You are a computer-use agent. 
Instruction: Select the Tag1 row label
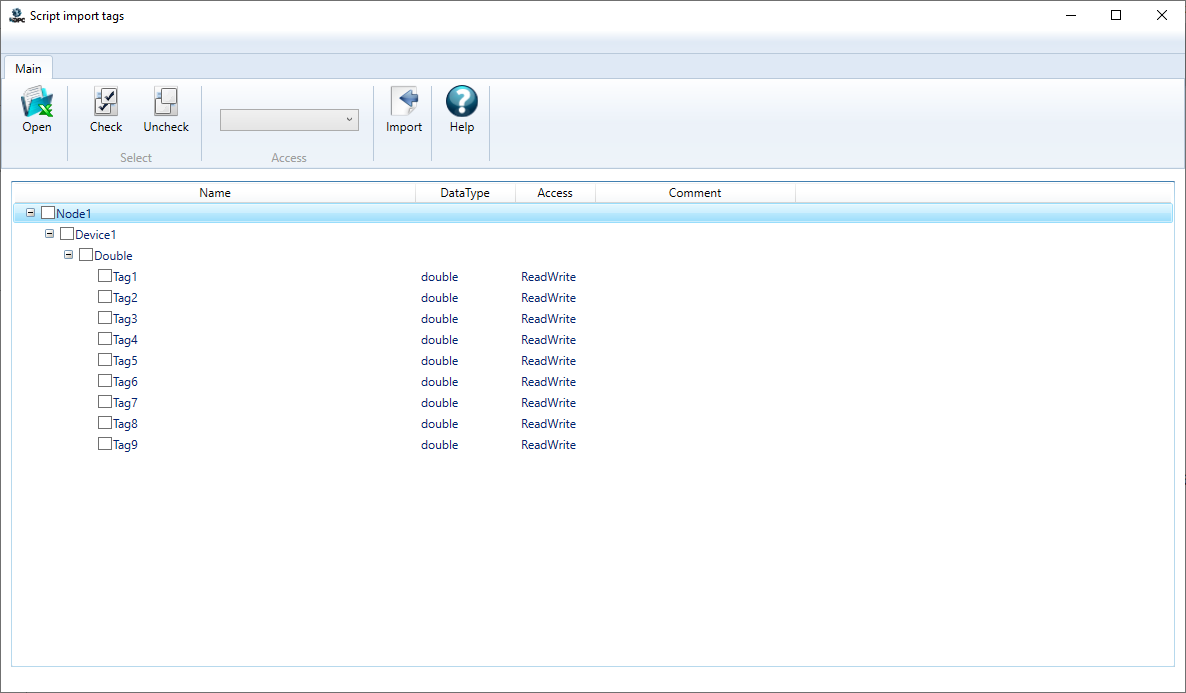[126, 277]
